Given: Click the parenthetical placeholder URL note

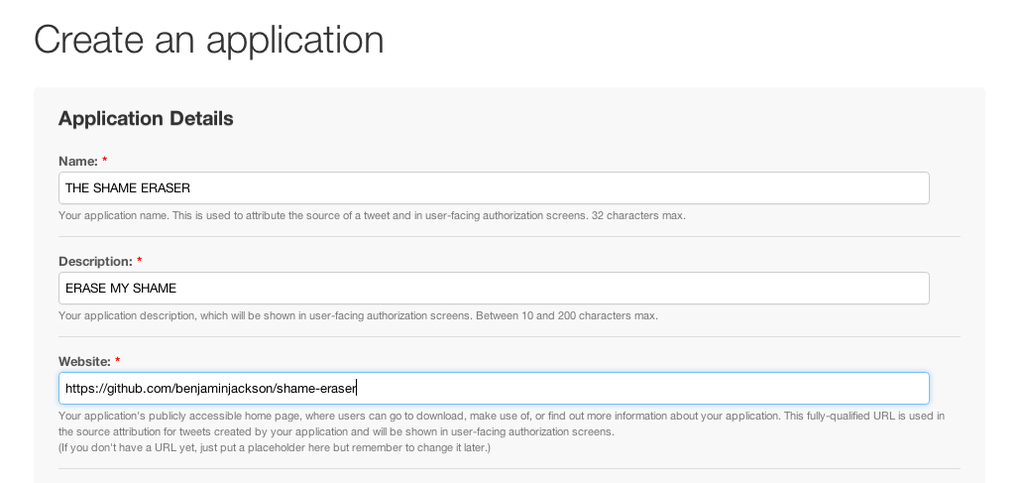Looking at the screenshot, I should tap(274, 448).
